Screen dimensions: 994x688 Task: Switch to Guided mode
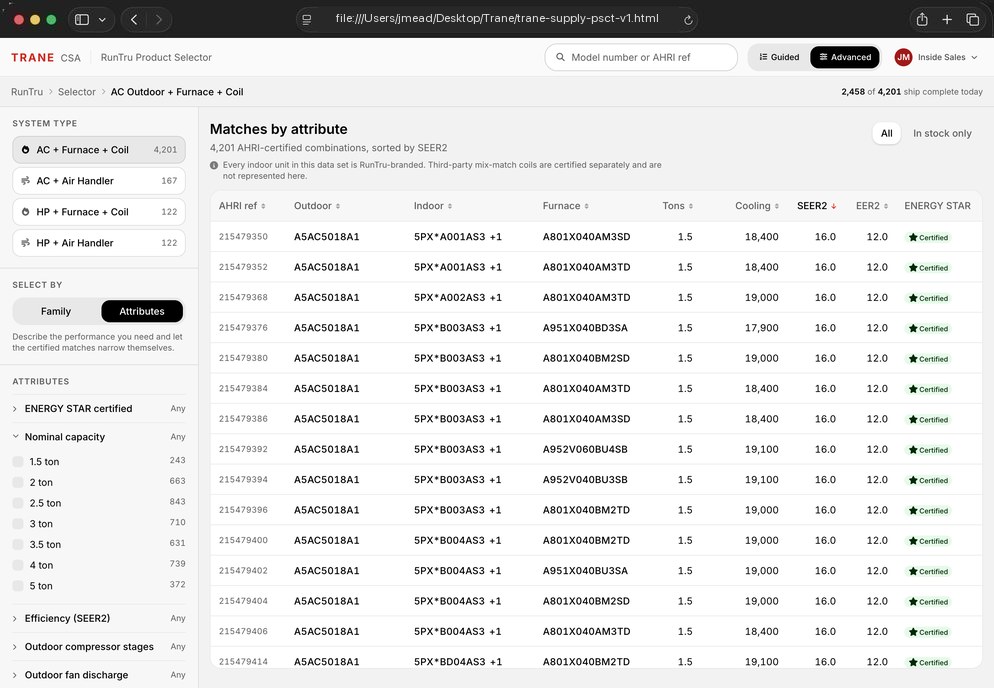click(779, 57)
